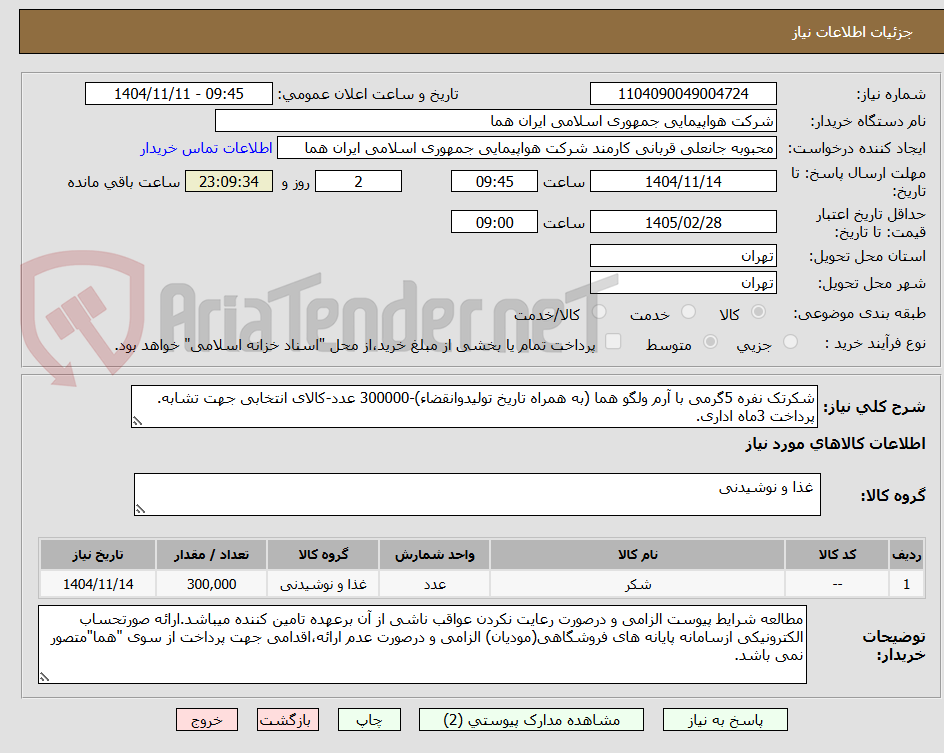Click the چاپ print button
The image size is (944, 753).
pos(369,720)
